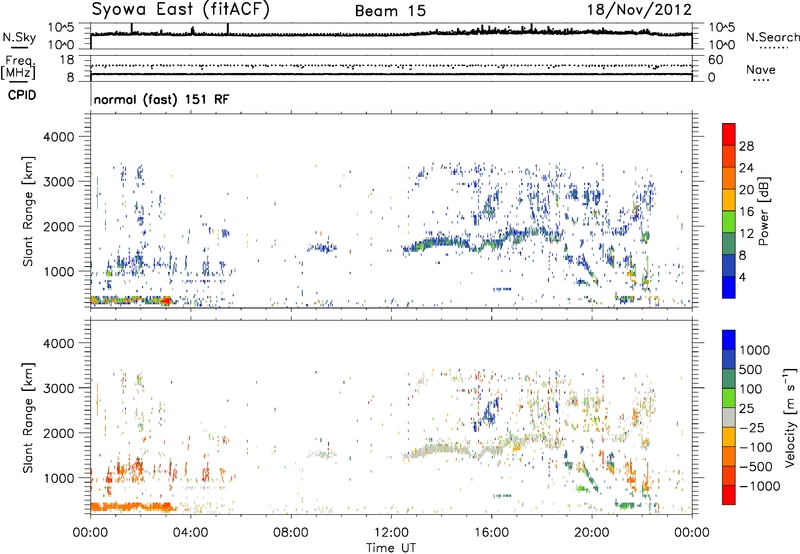800x554 pixels.
Task: Click the "25" label on the velocity colorbar
Action: coord(746,408)
